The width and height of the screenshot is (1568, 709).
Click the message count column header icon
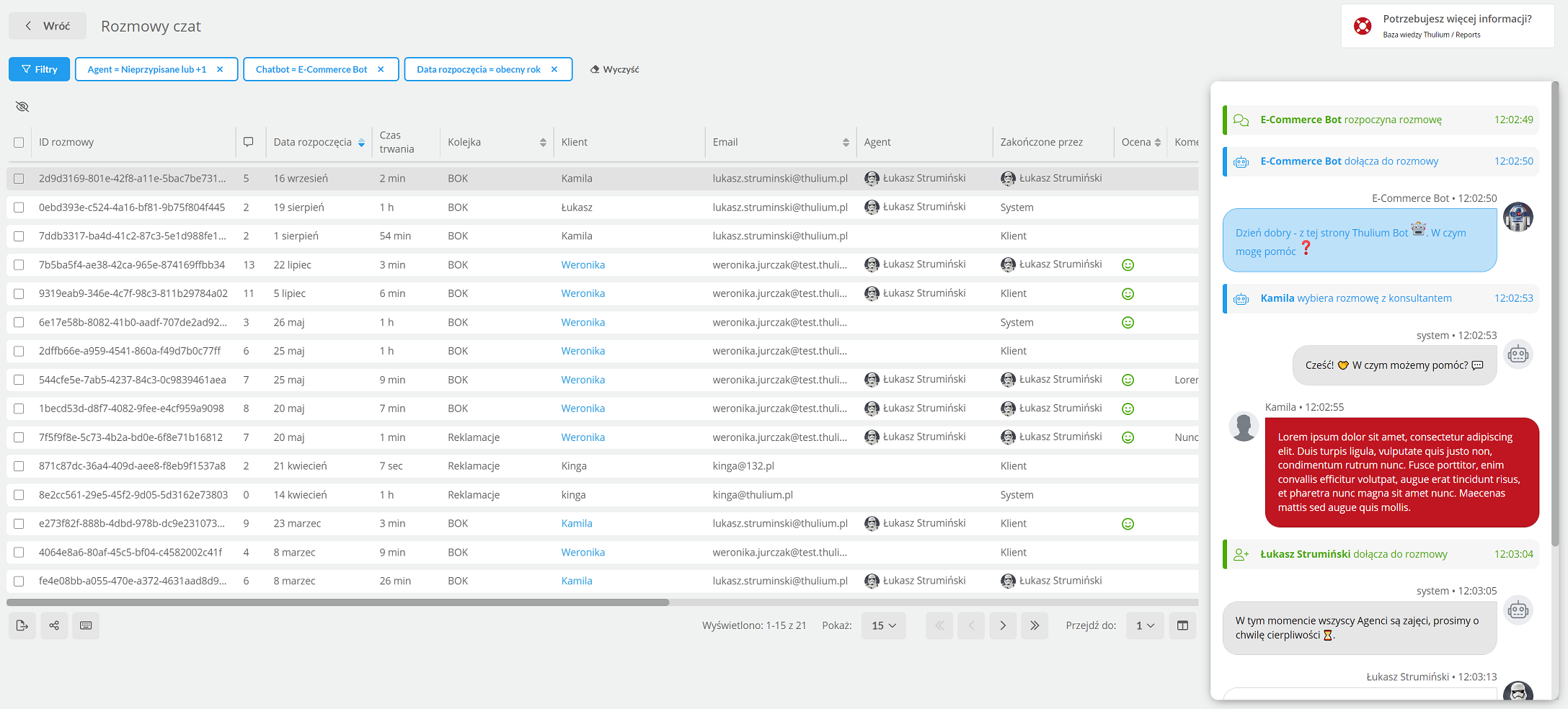[248, 142]
